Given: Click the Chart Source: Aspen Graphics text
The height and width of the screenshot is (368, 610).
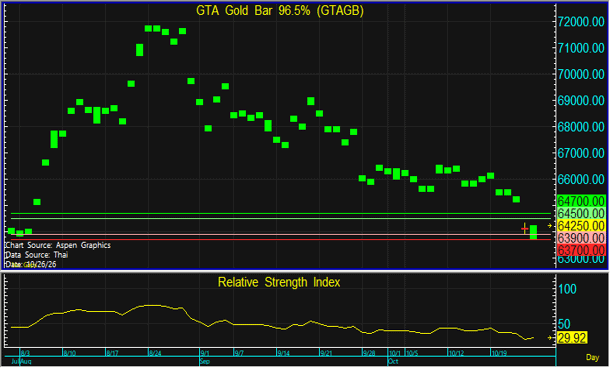Looking at the screenshot, I should tap(58, 245).
